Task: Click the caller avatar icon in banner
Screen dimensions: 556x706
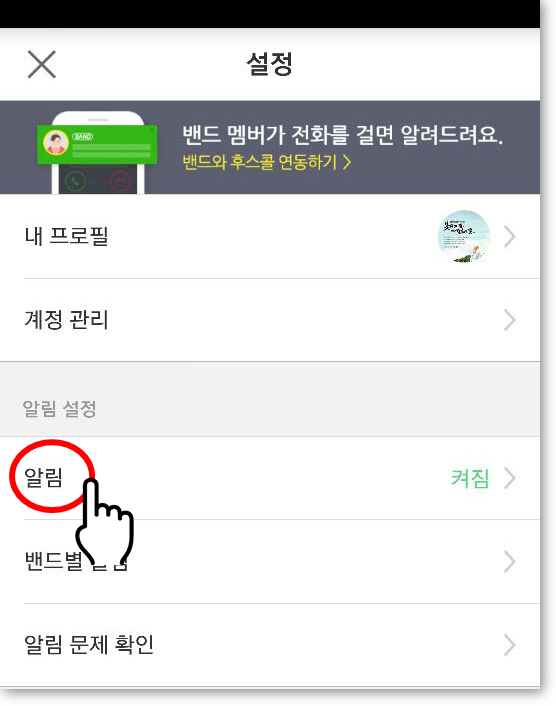Action: [x=56, y=142]
